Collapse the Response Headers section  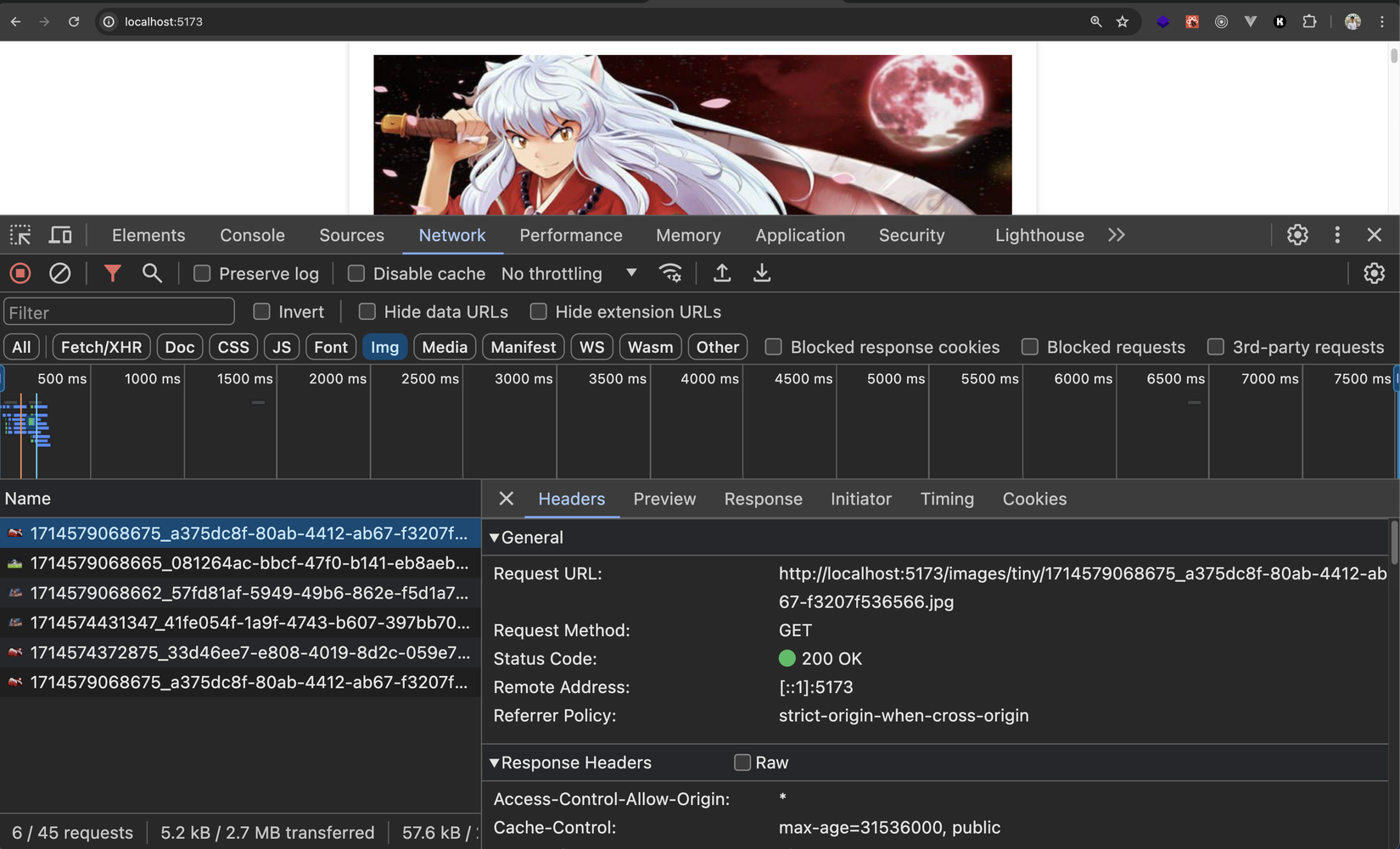click(x=494, y=762)
